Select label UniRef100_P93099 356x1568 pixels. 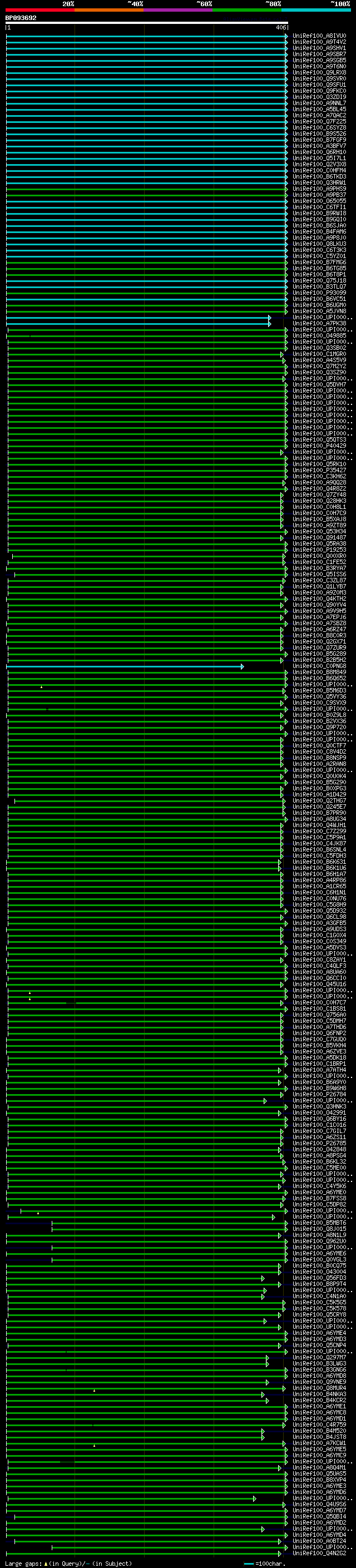pyautogui.click(x=319, y=293)
